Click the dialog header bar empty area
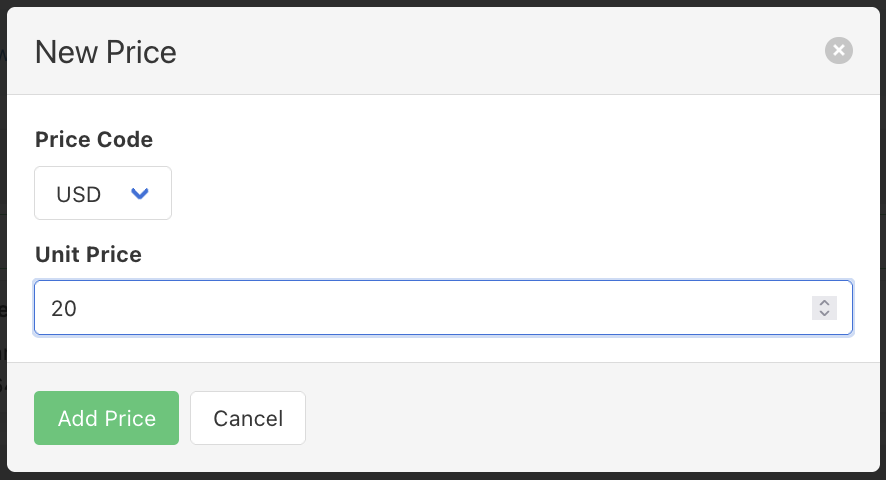This screenshot has width=886, height=480. point(500,52)
